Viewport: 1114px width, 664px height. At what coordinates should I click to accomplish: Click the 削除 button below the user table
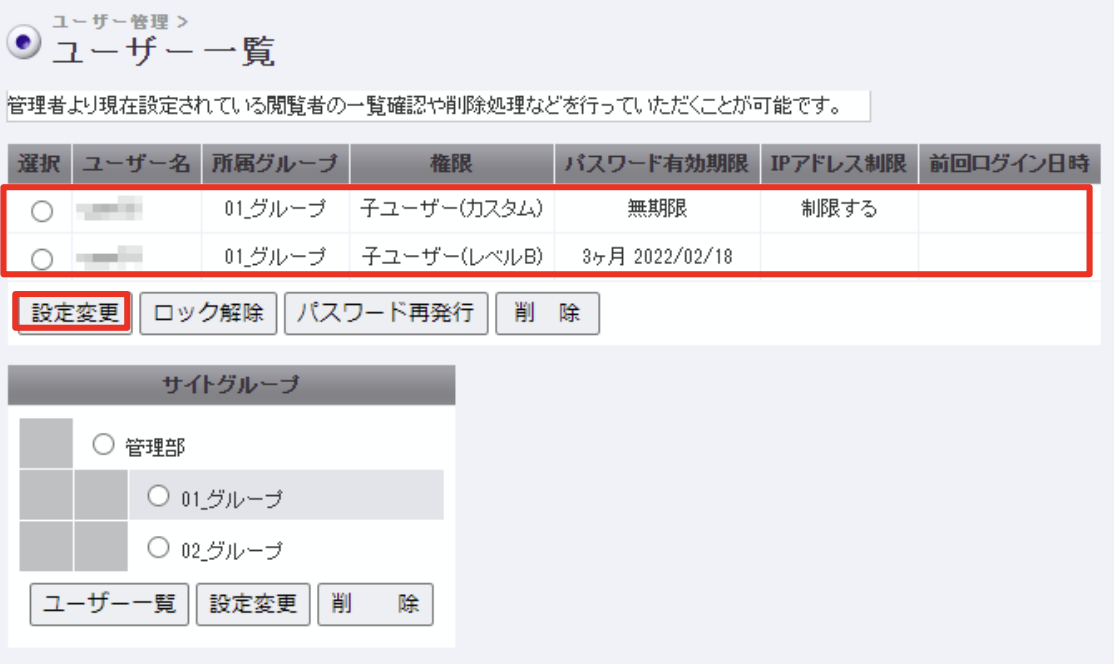point(547,313)
